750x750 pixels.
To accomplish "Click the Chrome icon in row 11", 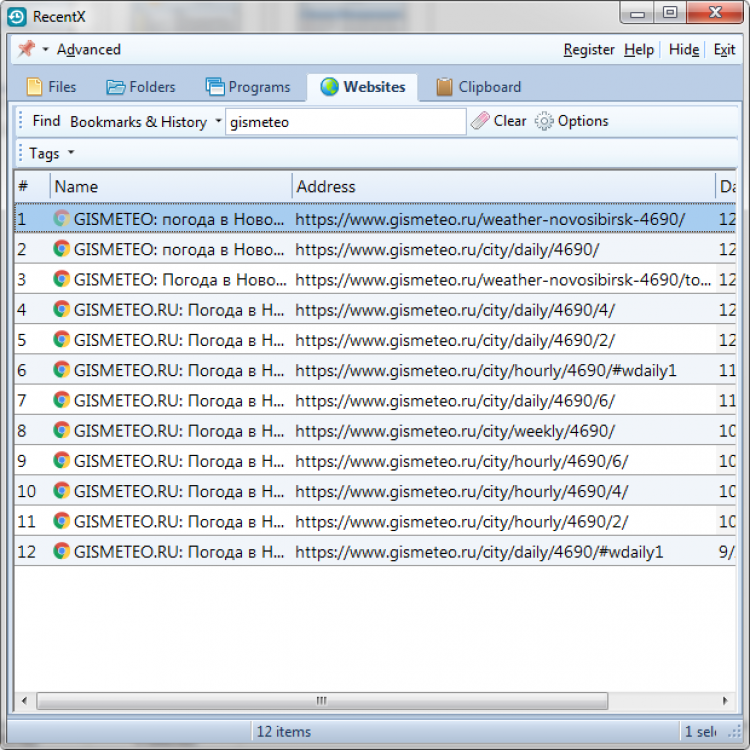I will [x=61, y=521].
